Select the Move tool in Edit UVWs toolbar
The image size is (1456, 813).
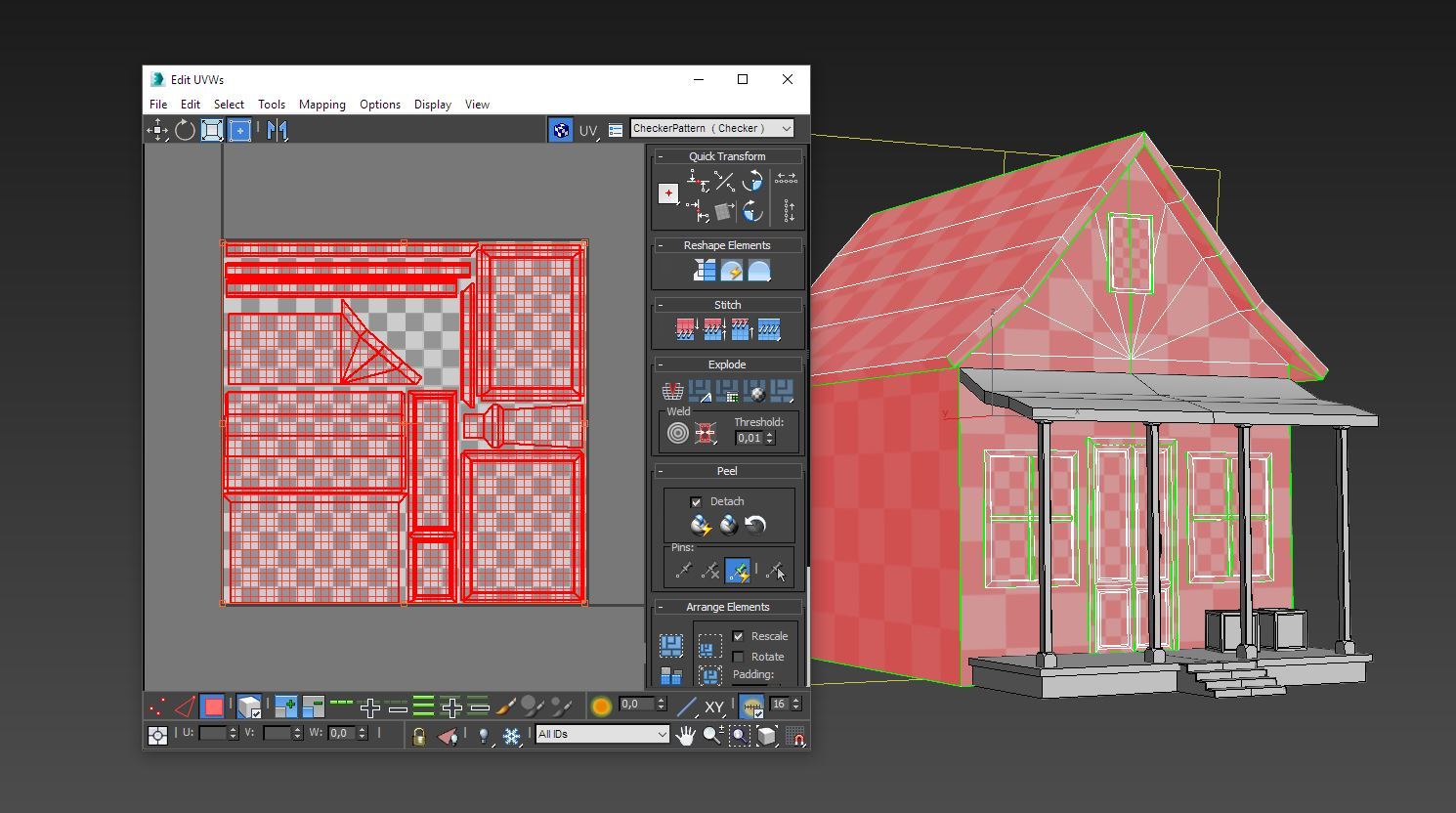157,130
